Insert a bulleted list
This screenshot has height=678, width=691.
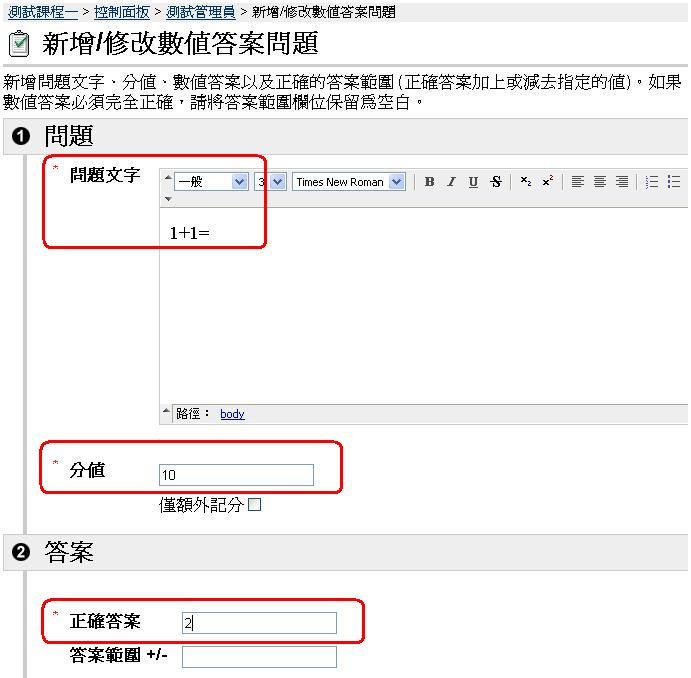(x=674, y=182)
